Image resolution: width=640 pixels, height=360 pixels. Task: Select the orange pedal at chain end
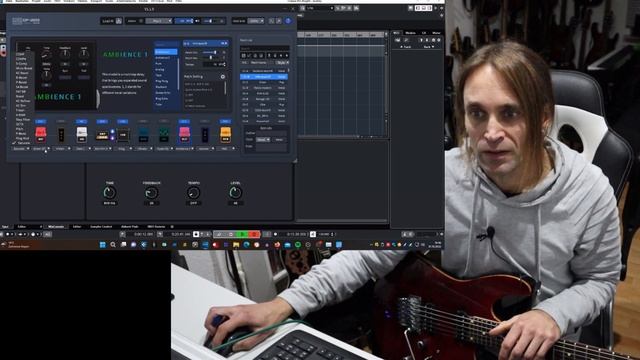(x=225, y=134)
